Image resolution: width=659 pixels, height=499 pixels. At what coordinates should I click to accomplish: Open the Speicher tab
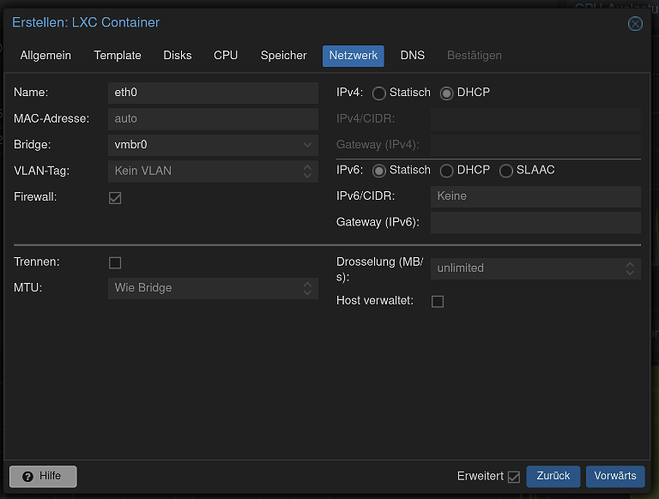click(284, 55)
